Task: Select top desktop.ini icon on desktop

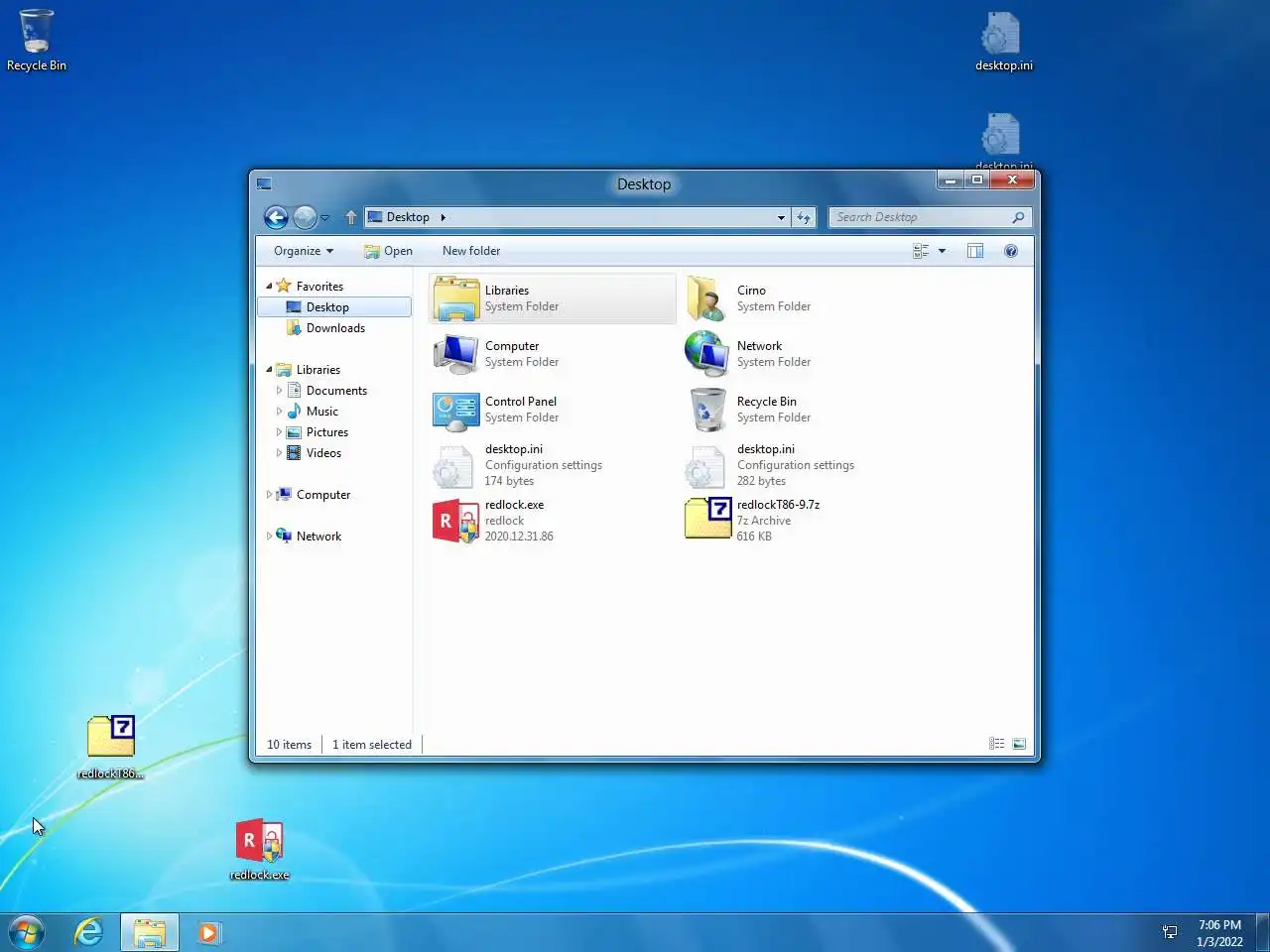Action: click(1004, 42)
